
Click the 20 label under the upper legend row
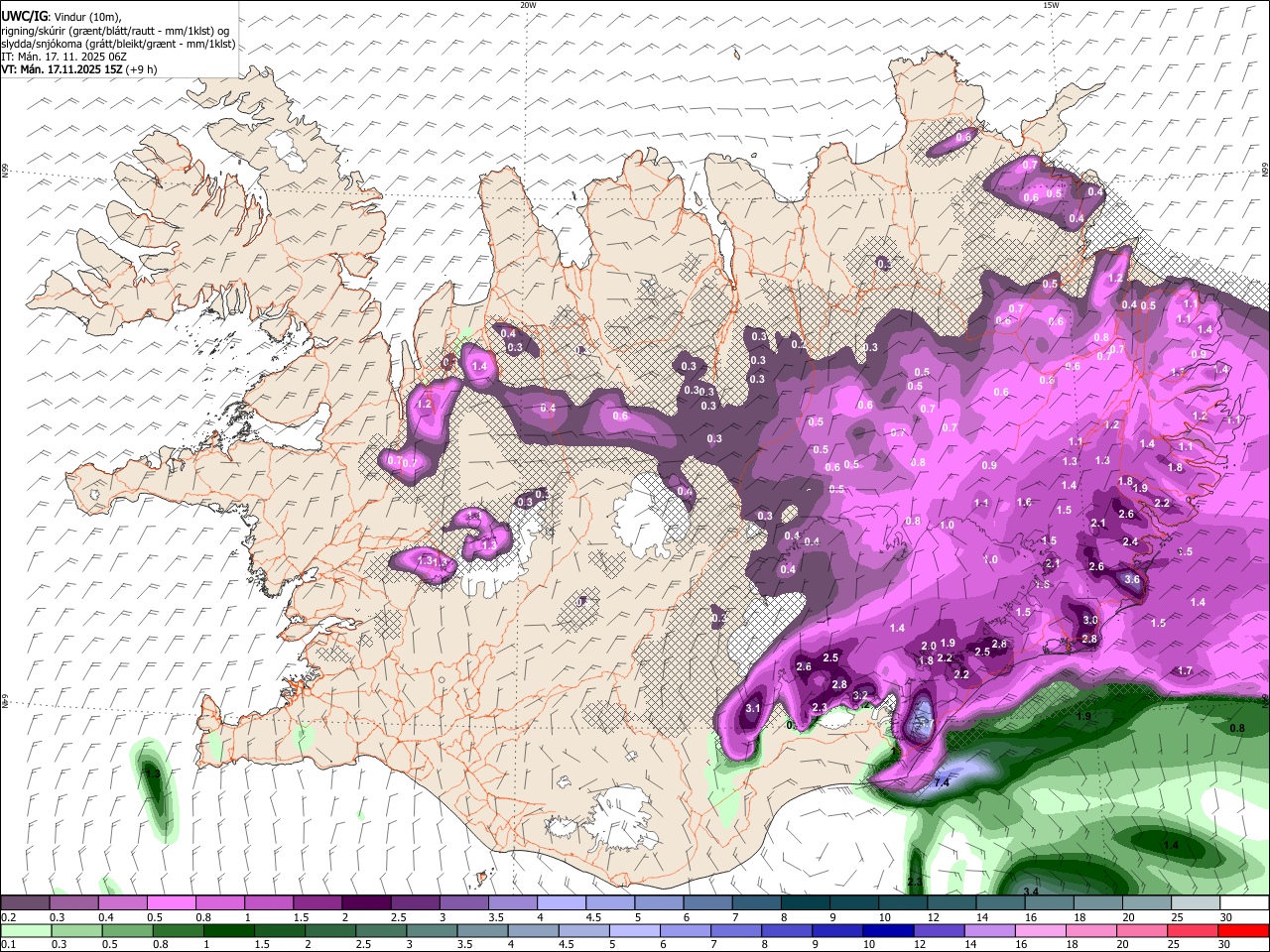coord(1129,917)
